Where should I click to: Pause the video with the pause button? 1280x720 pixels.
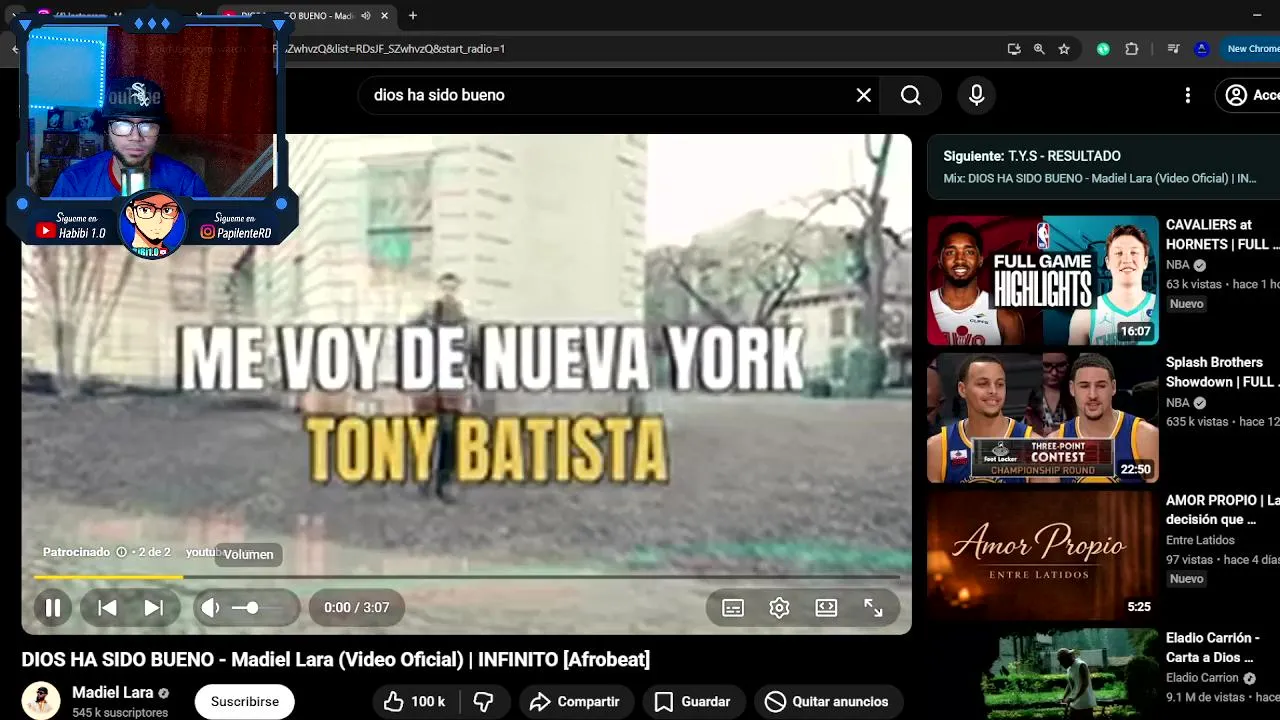53,607
